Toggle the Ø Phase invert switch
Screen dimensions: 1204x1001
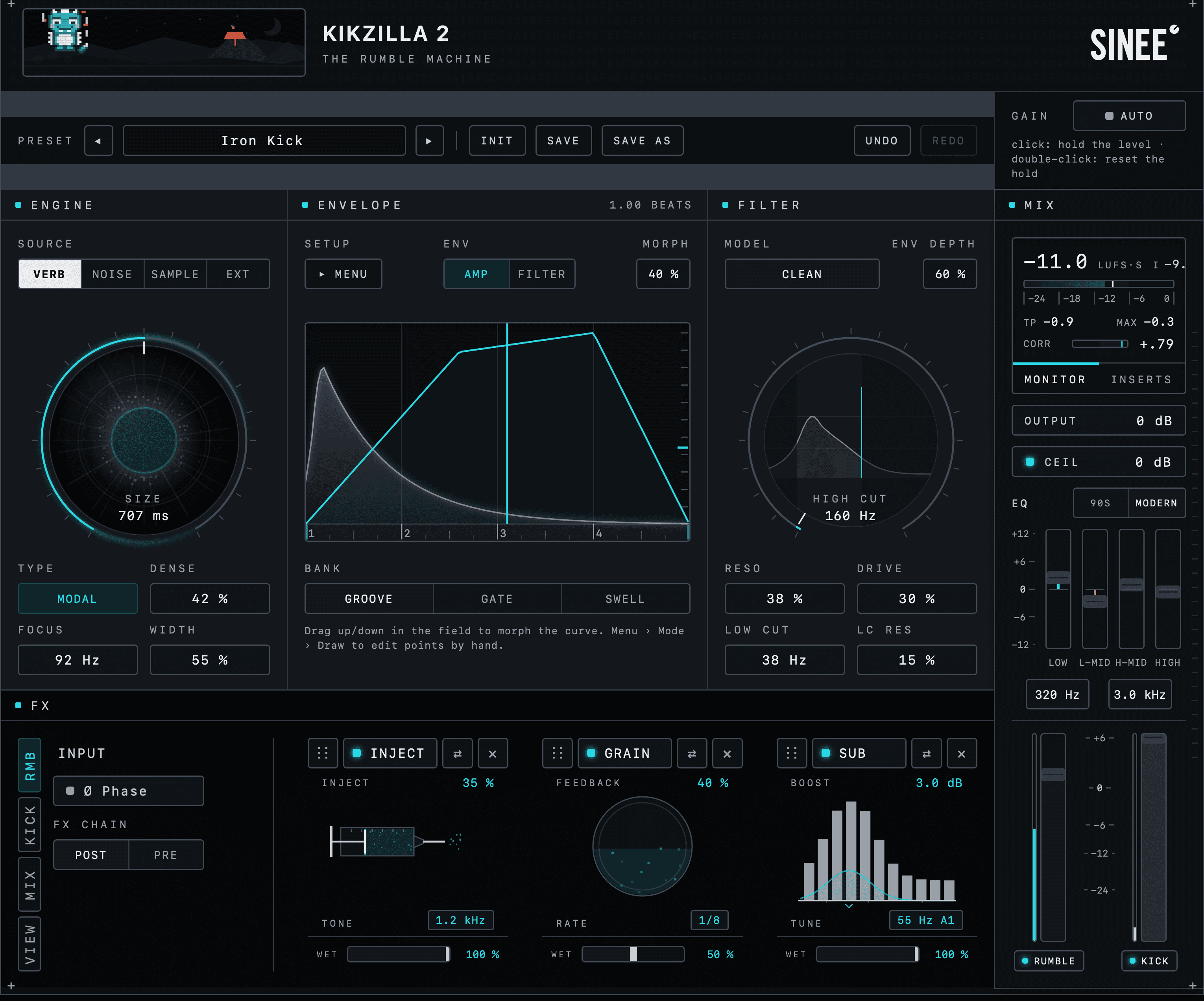128,791
